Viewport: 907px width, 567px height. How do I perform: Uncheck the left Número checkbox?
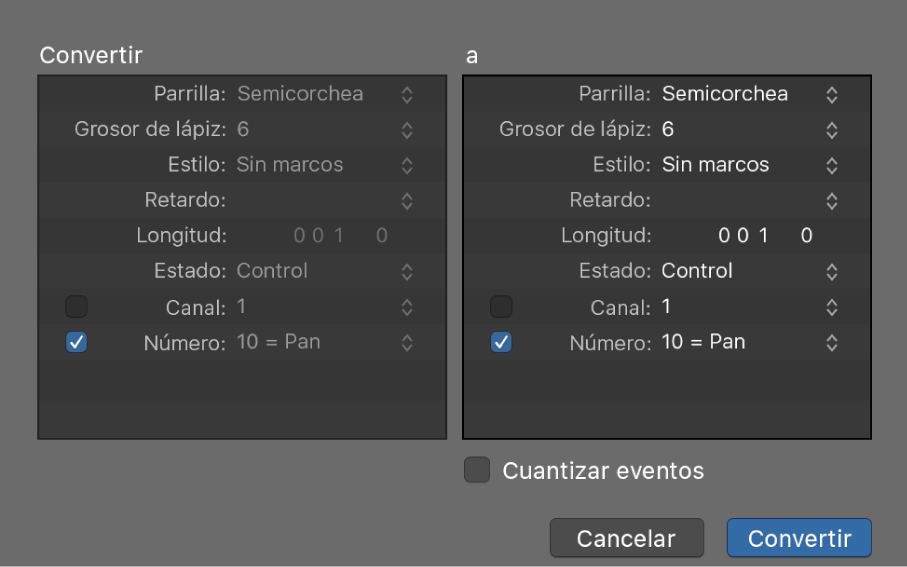point(77,342)
